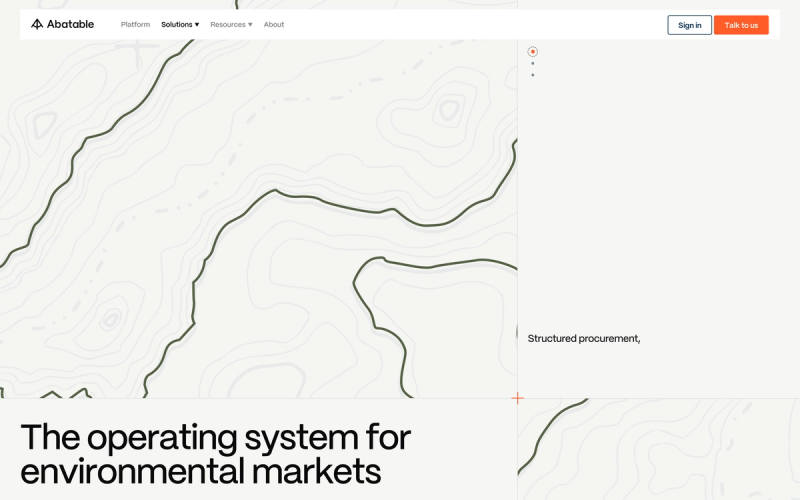
Task: Select the third slide indicator dot
Action: 533,75
